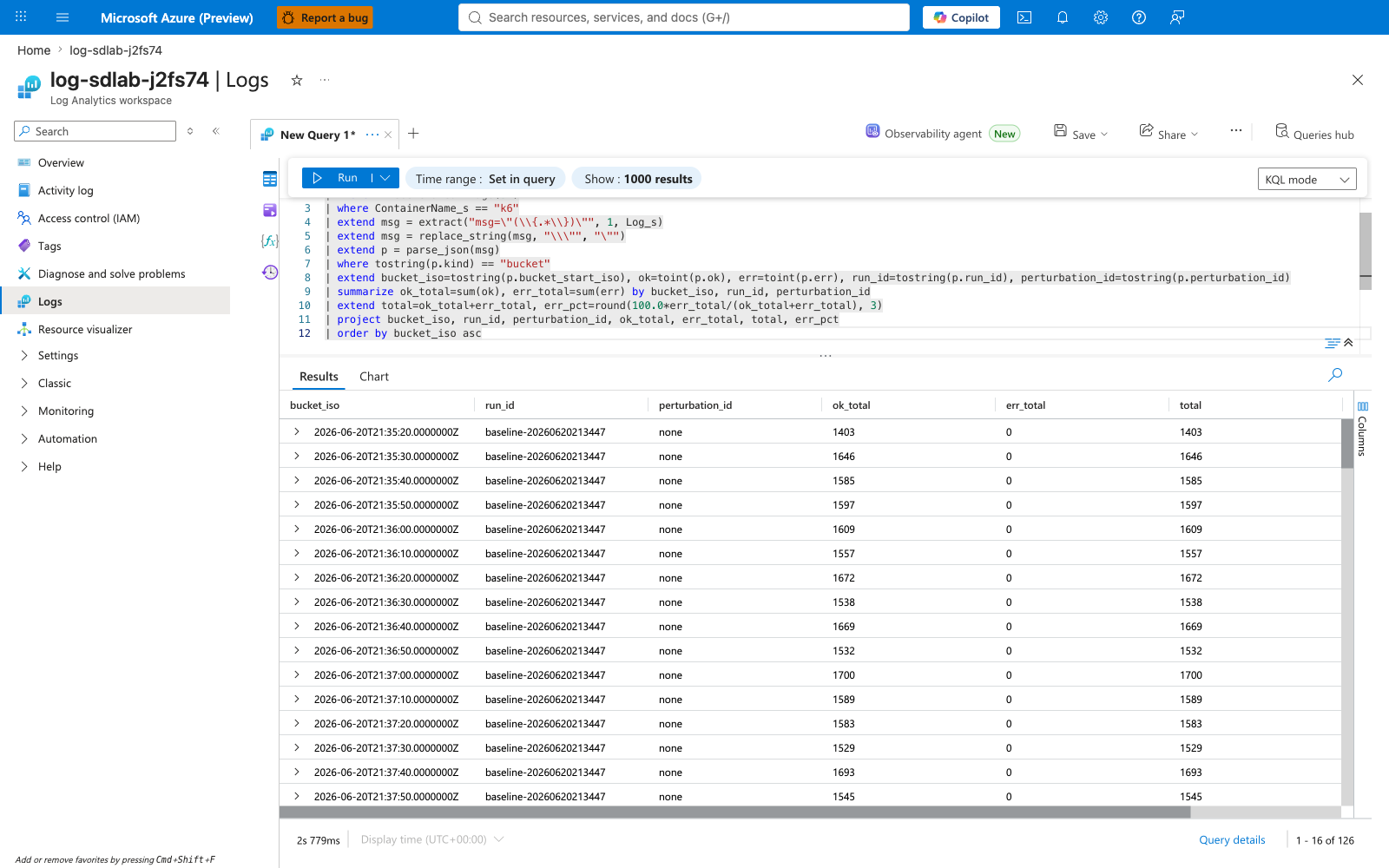Search within results using magnifier icon
This screenshot has height=868, width=1389.
pos(1335,375)
